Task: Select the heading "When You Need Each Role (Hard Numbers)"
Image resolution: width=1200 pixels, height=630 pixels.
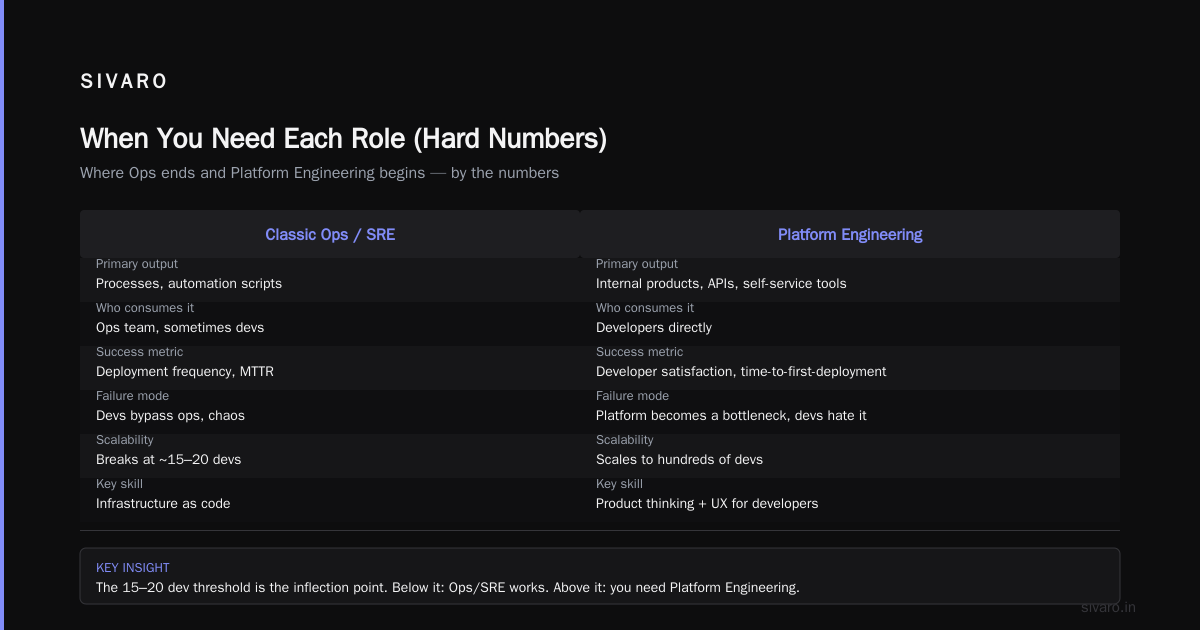Action: pyautogui.click(x=343, y=138)
